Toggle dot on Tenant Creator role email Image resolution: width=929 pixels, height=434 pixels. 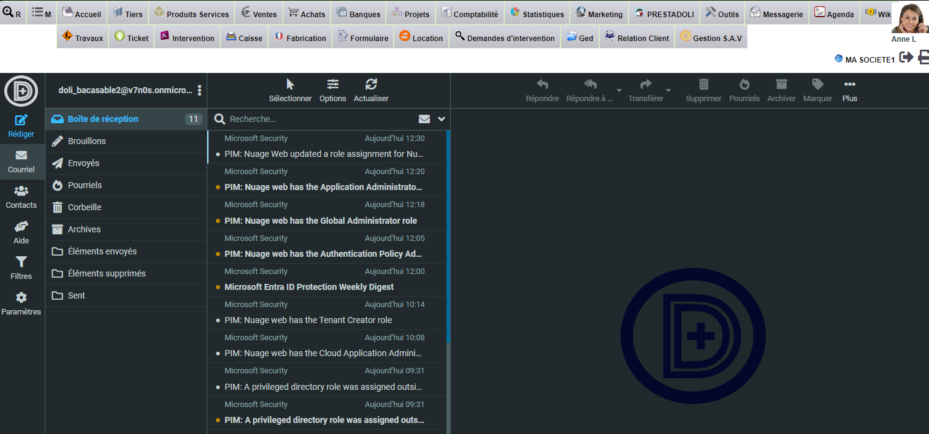coord(217,320)
